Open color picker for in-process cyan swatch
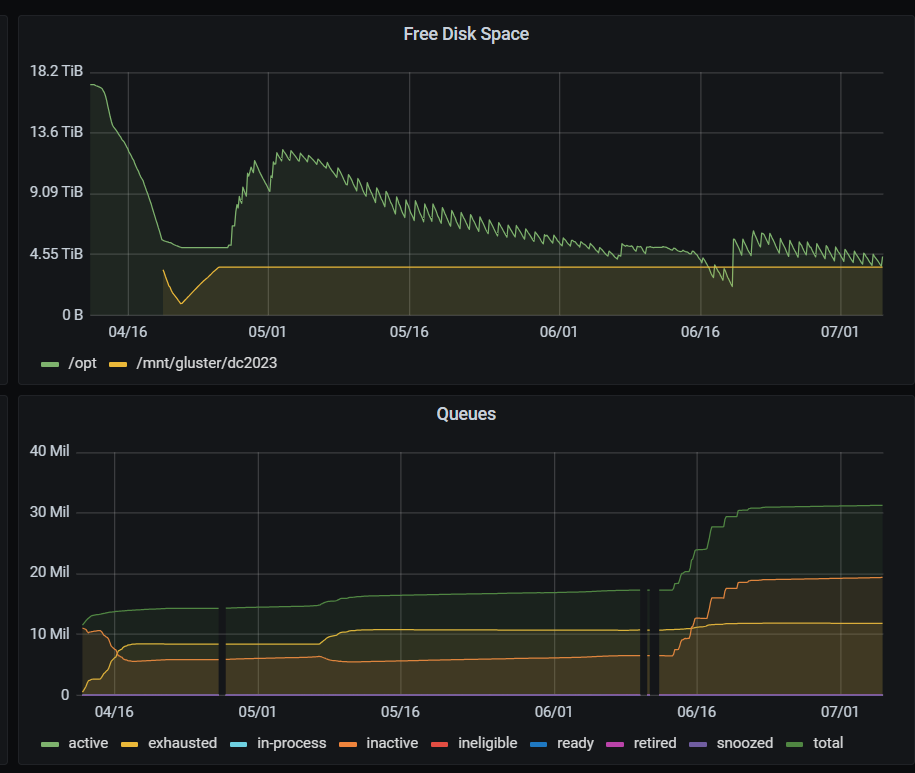The width and height of the screenshot is (915, 773). tap(239, 744)
